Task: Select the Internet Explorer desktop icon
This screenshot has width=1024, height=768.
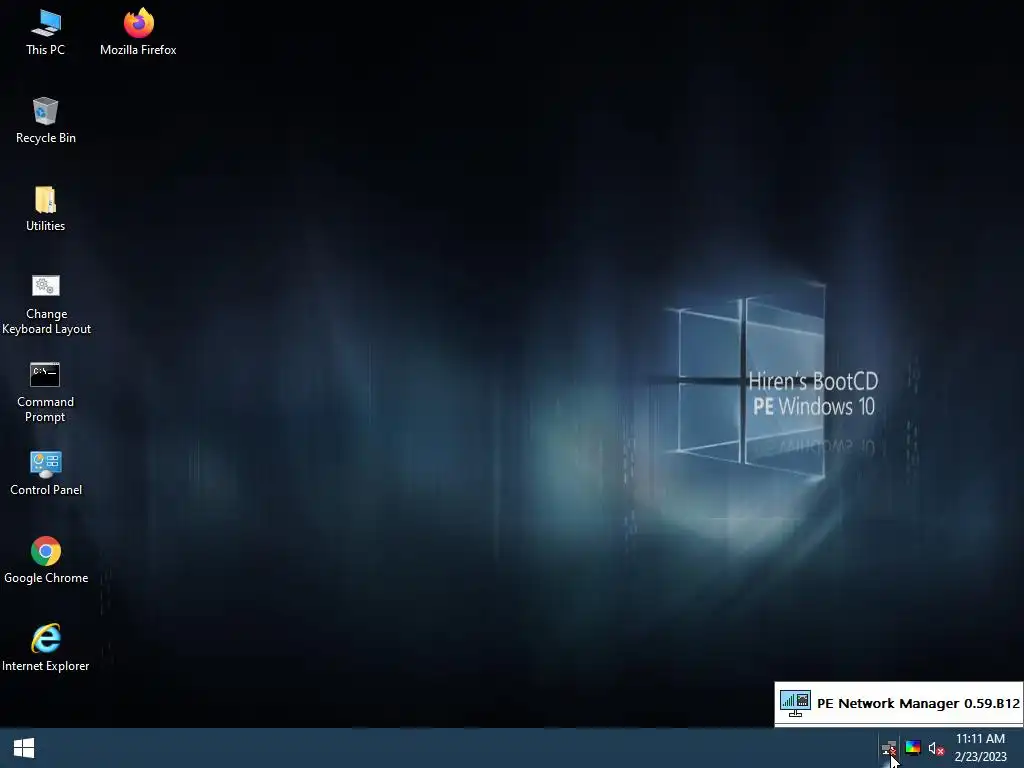Action: tap(46, 648)
